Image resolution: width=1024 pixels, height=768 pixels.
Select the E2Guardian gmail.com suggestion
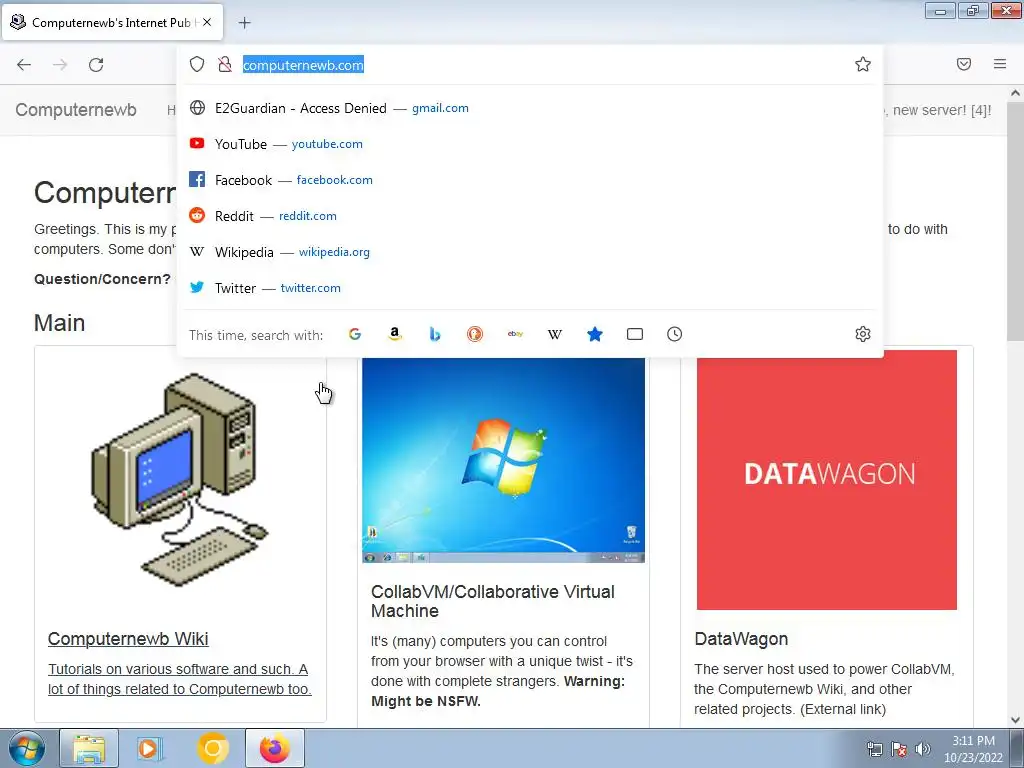point(530,108)
